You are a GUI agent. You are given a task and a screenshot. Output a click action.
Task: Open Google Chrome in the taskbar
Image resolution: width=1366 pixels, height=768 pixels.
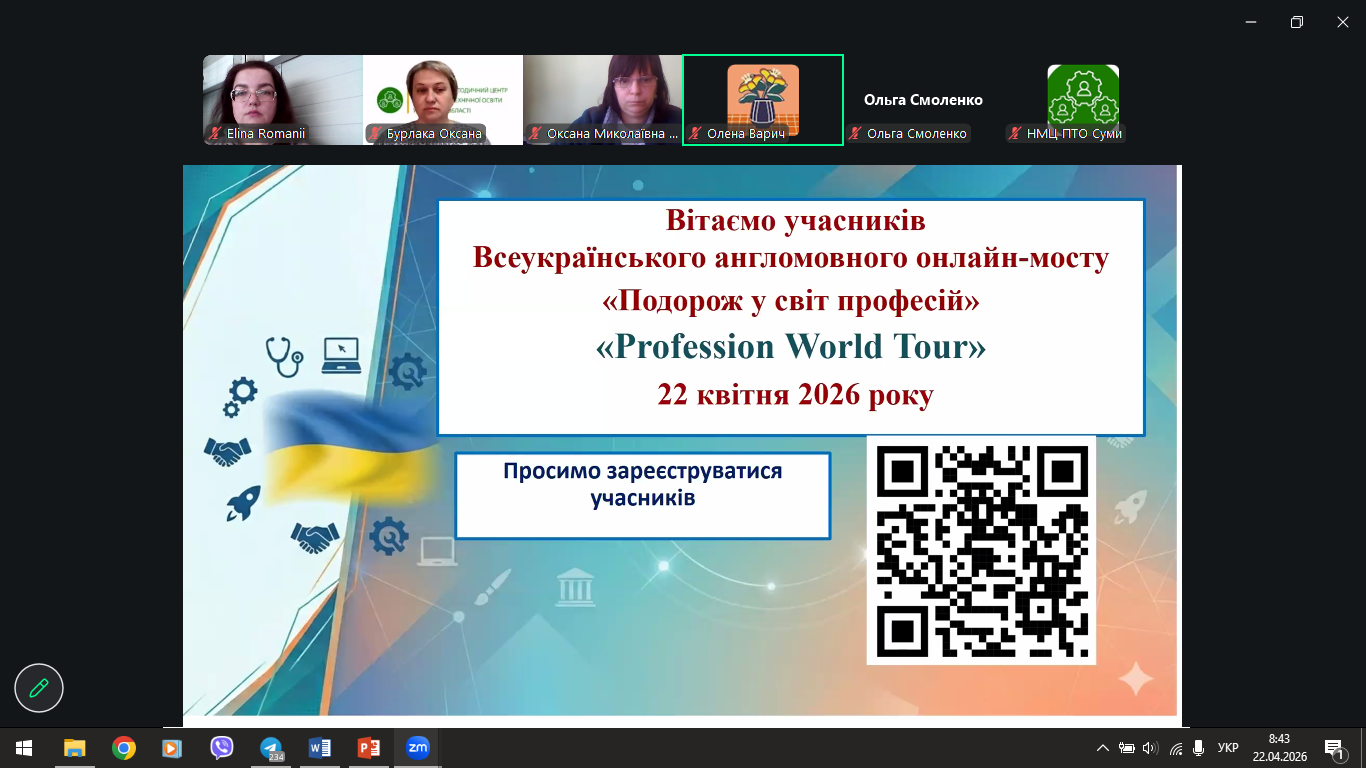tap(124, 747)
